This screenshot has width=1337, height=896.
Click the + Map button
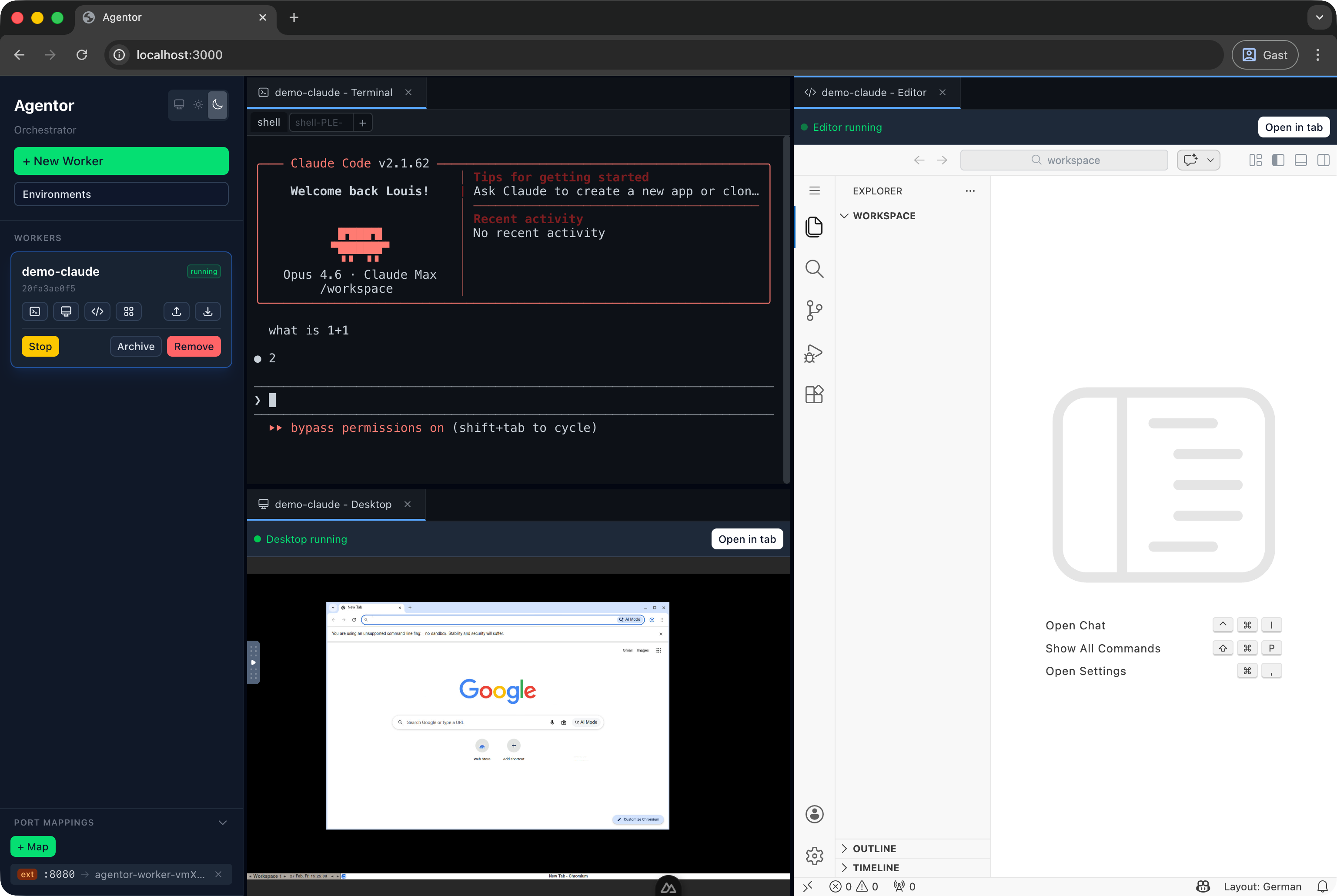click(33, 847)
